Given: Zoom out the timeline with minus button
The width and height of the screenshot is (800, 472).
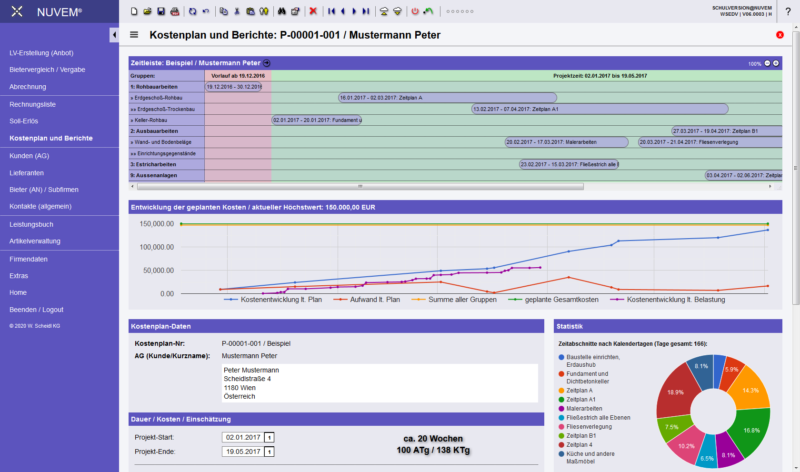Looking at the screenshot, I should 767,63.
